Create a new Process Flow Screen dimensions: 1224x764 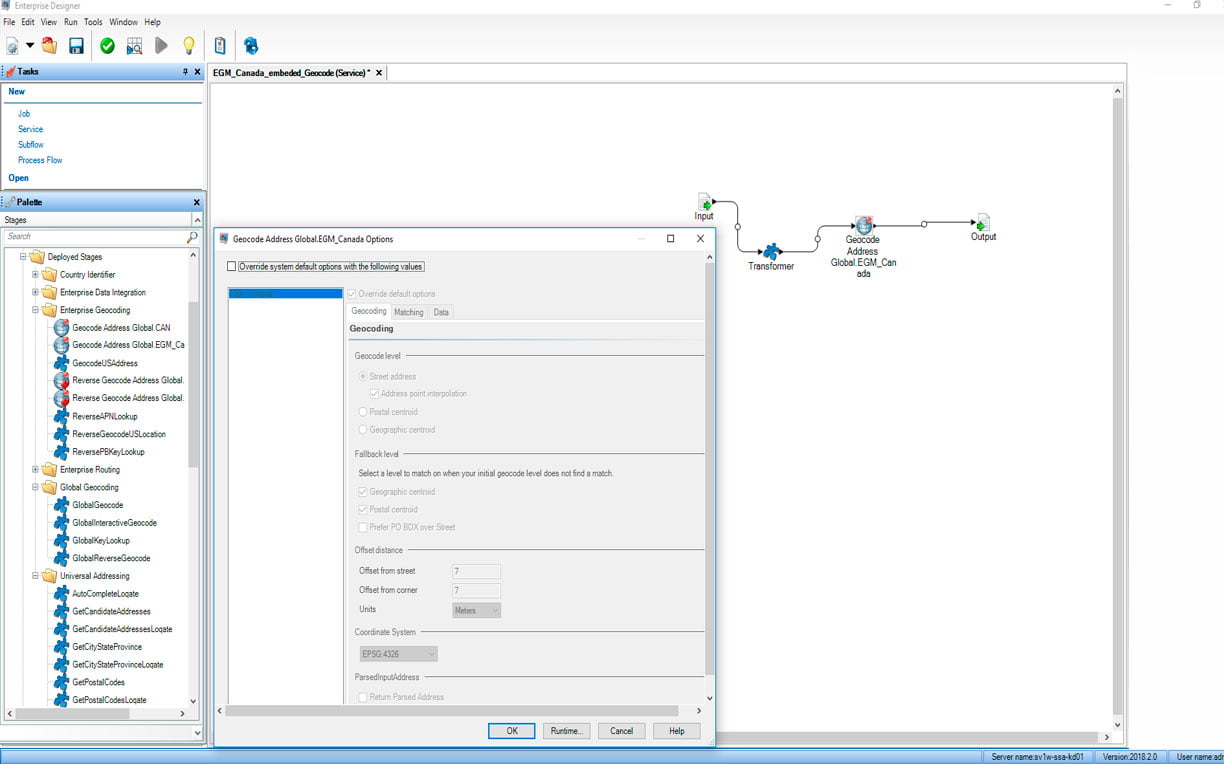38,160
